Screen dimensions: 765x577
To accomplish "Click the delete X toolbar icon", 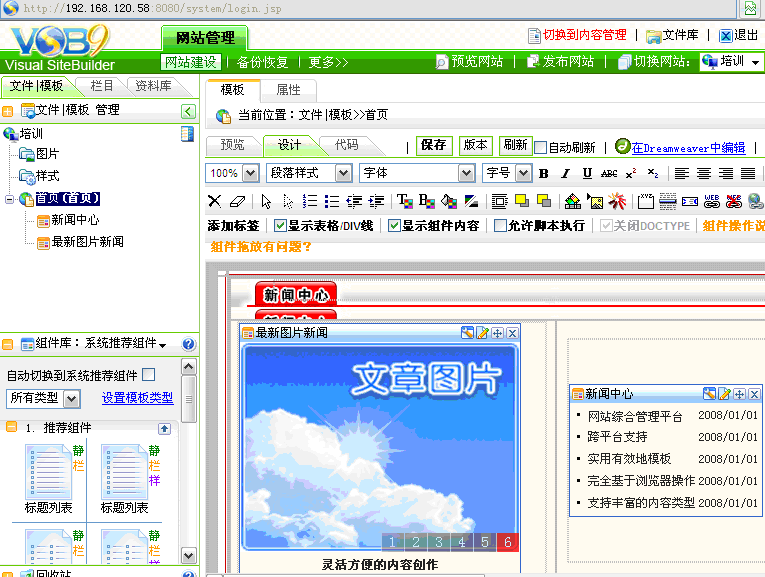I will pyautogui.click(x=214, y=201).
